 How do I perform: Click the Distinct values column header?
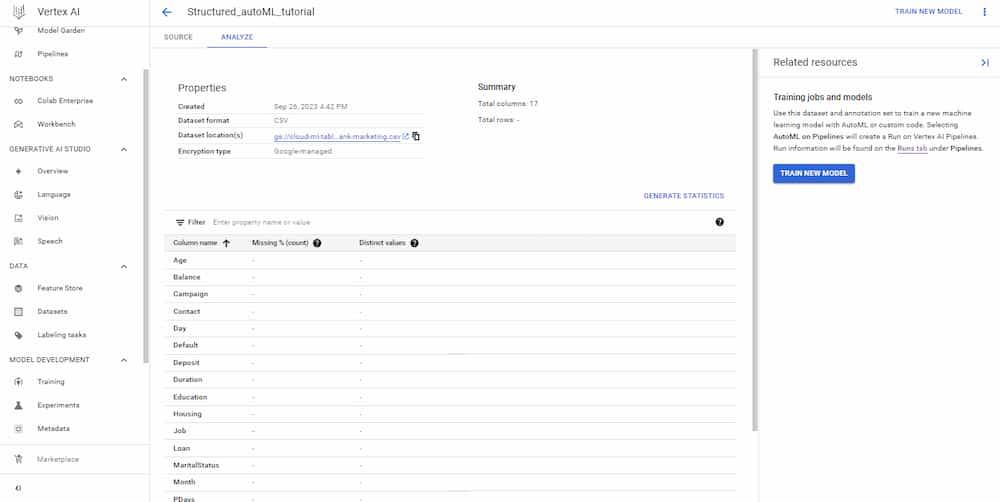(382, 243)
